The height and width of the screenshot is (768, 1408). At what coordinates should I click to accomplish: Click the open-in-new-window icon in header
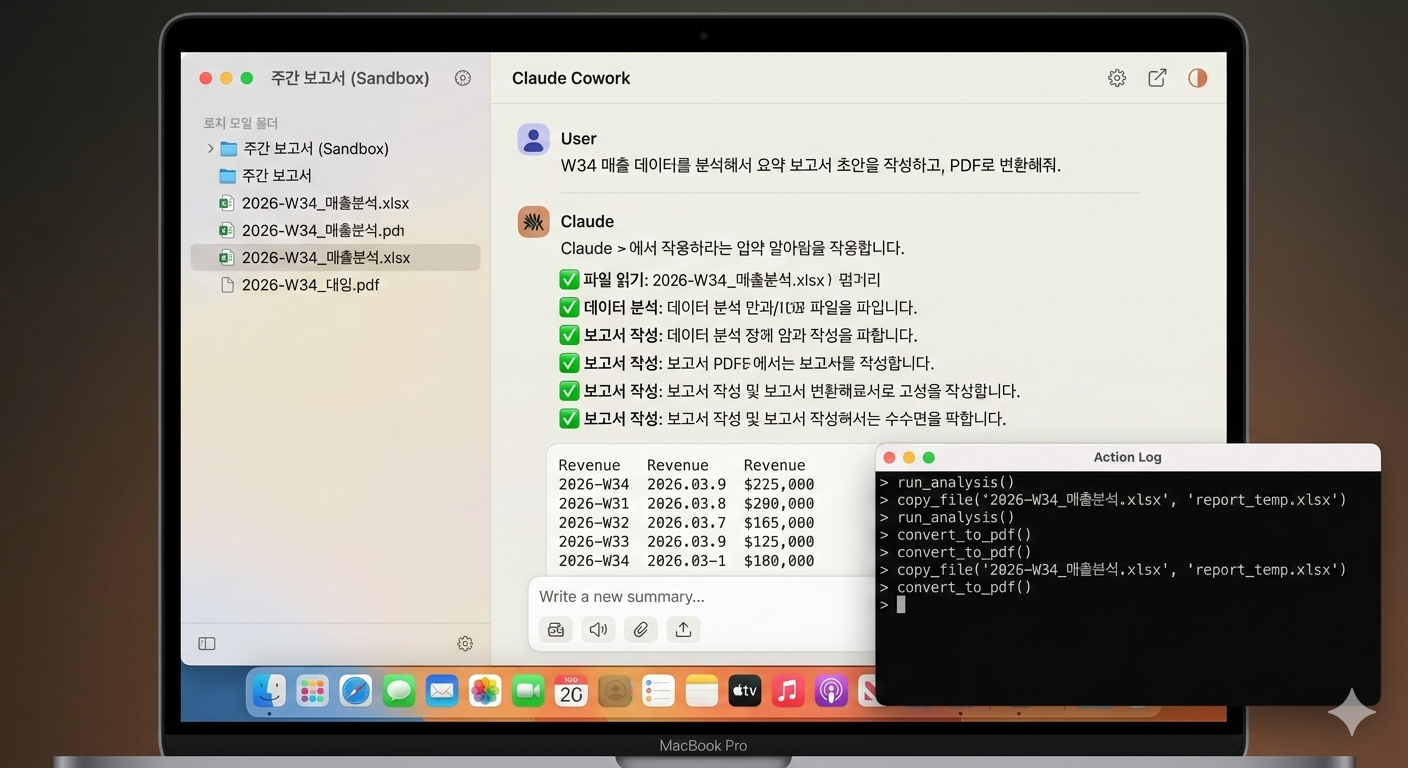pyautogui.click(x=1157, y=78)
